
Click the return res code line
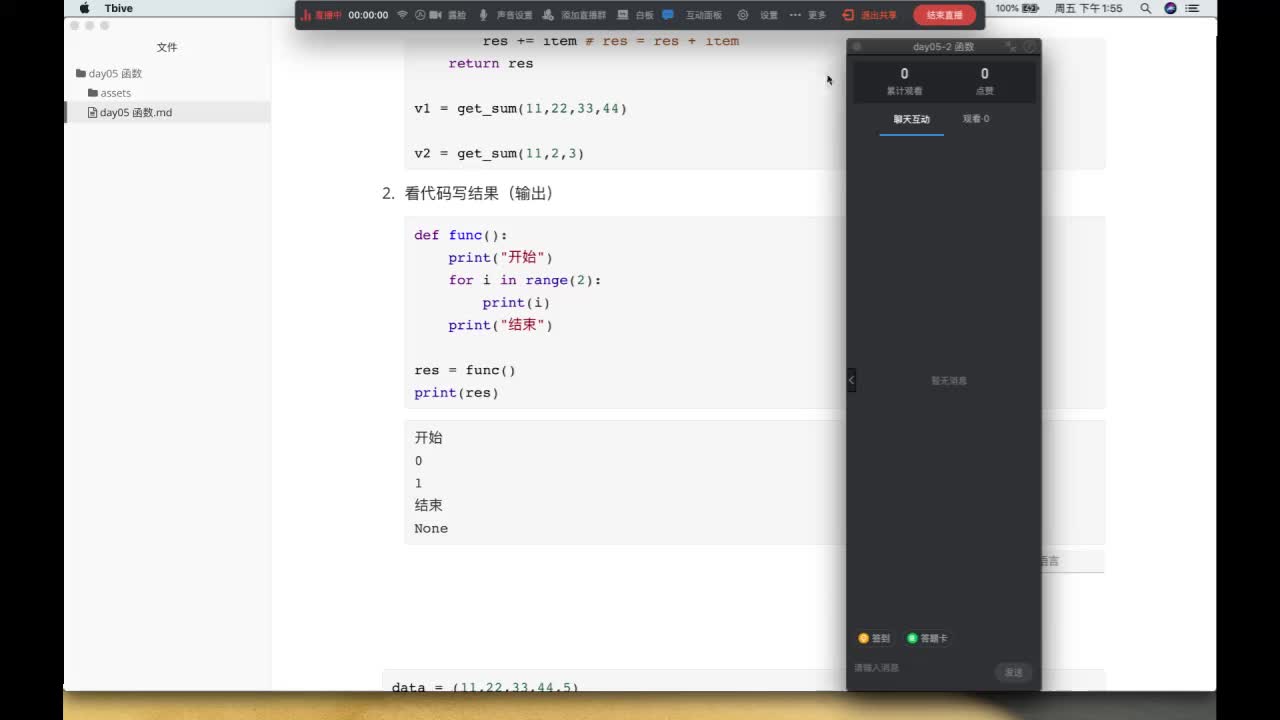pyautogui.click(x=491, y=63)
